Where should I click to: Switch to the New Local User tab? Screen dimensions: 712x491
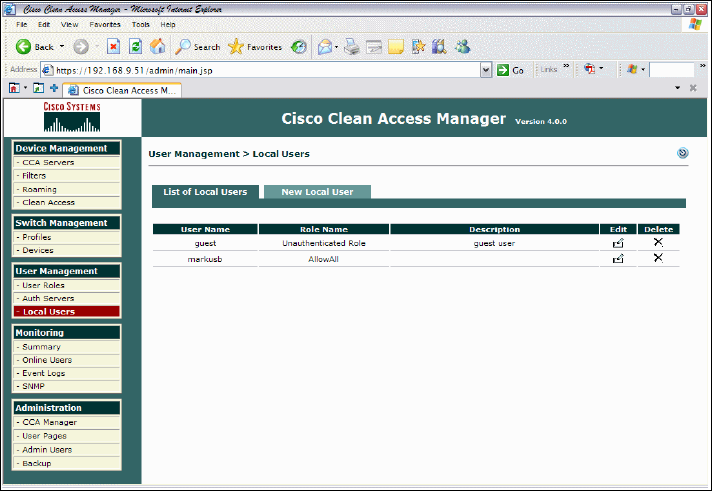[x=316, y=191]
